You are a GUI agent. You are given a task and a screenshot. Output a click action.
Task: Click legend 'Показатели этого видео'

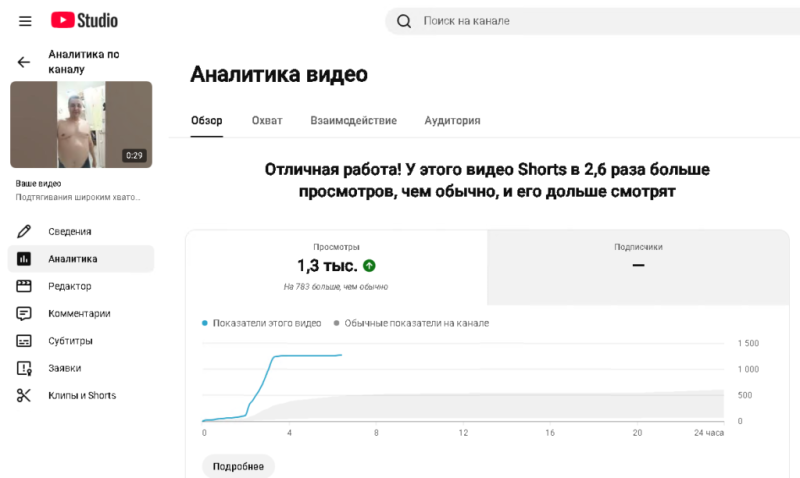[262, 323]
